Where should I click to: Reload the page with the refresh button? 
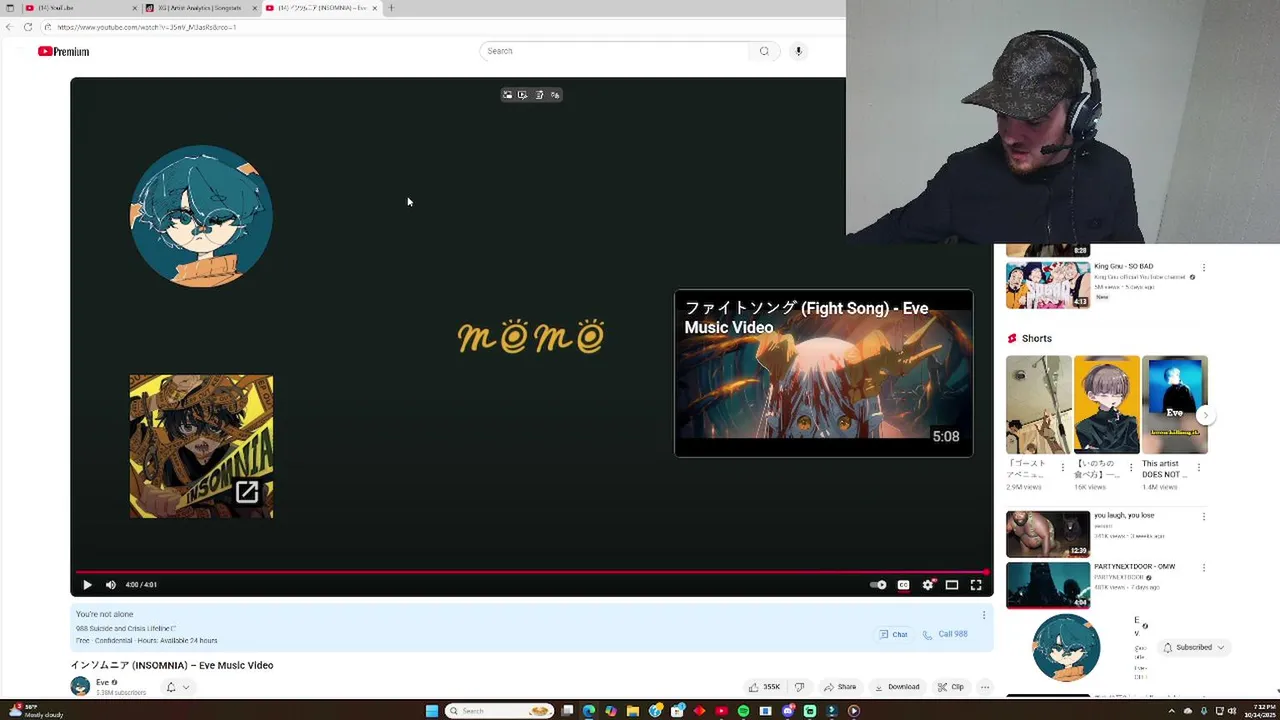28,27
